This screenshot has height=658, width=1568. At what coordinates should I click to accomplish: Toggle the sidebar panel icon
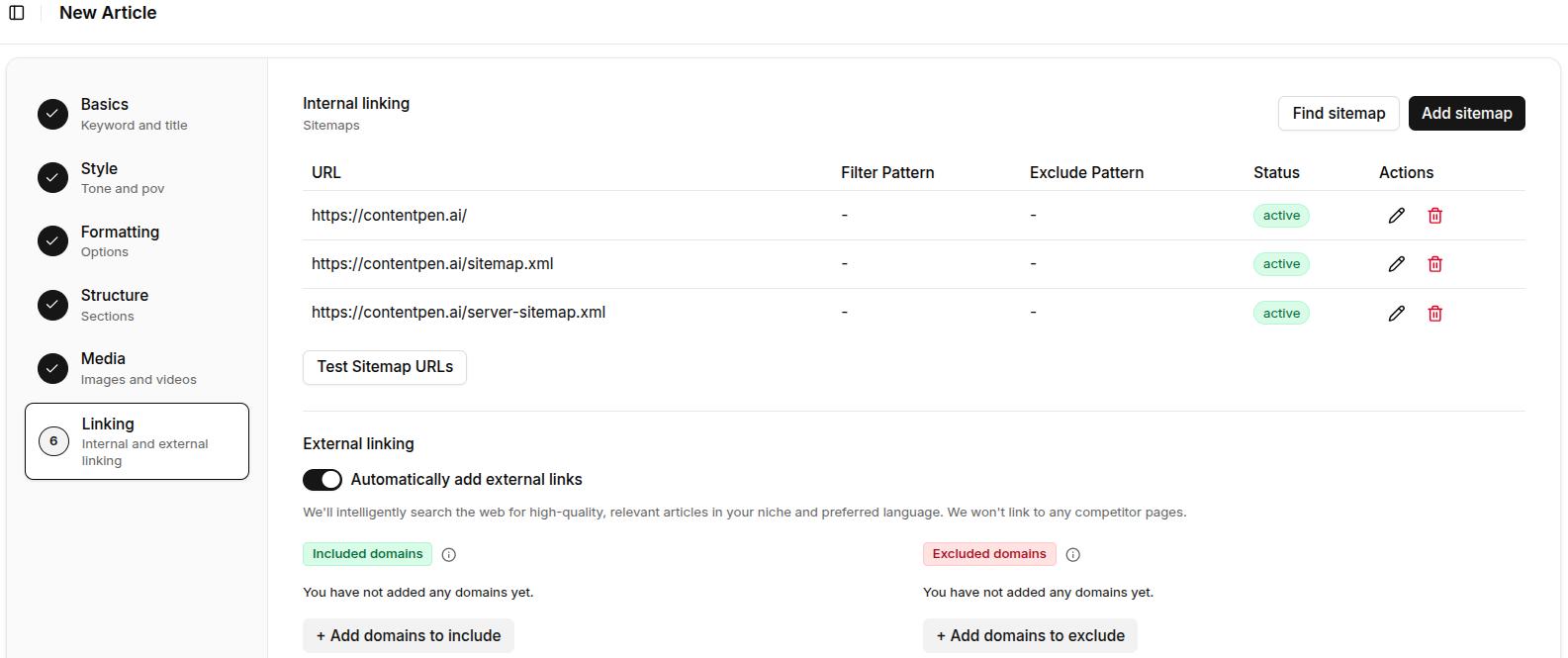coord(17,13)
